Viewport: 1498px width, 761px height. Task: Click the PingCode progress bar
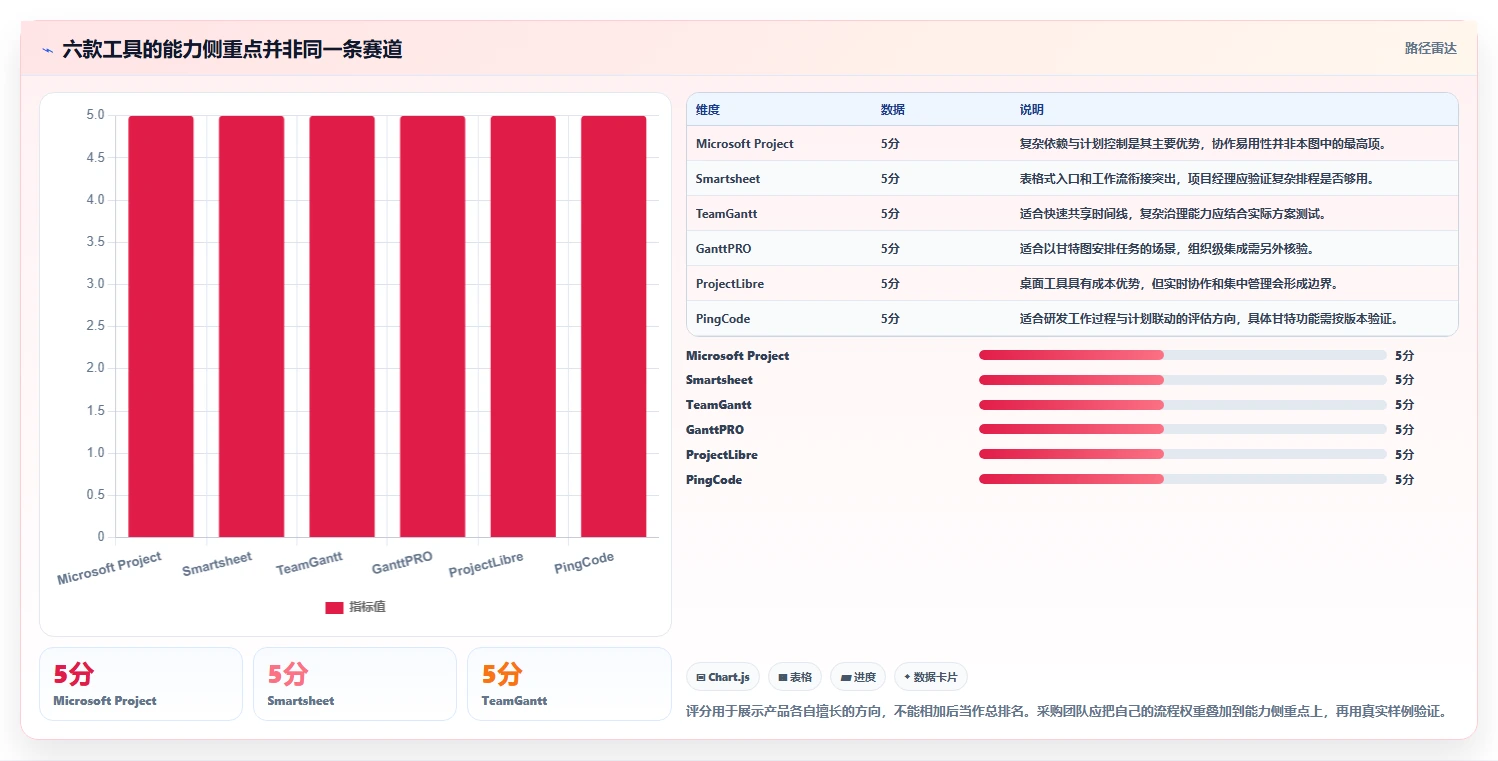point(1183,479)
